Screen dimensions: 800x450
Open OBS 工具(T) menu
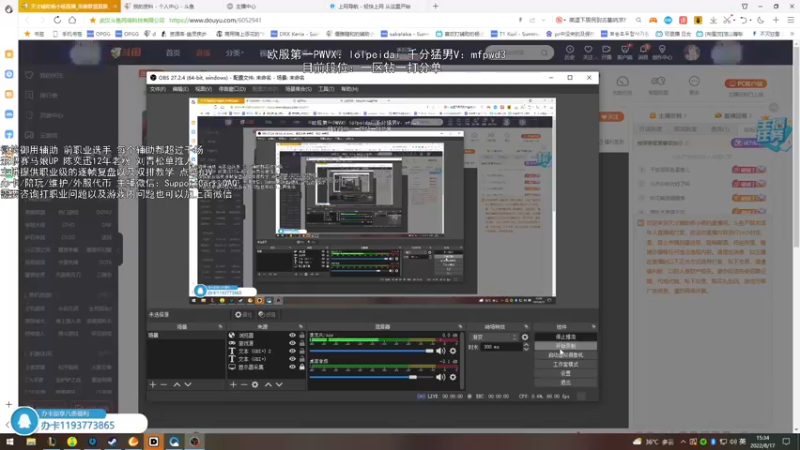[326, 89]
